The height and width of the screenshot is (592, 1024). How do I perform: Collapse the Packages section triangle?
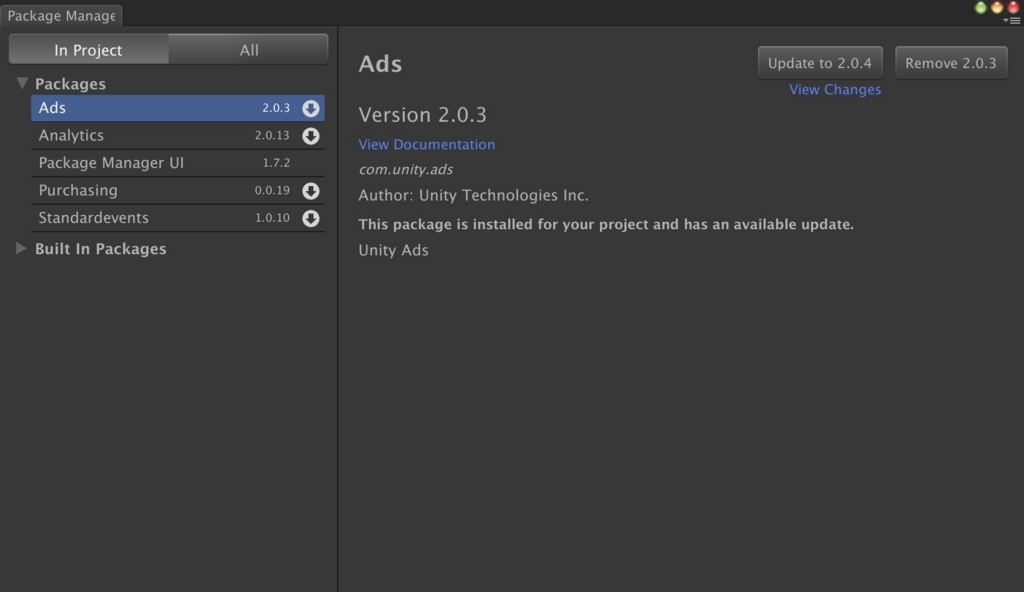22,83
